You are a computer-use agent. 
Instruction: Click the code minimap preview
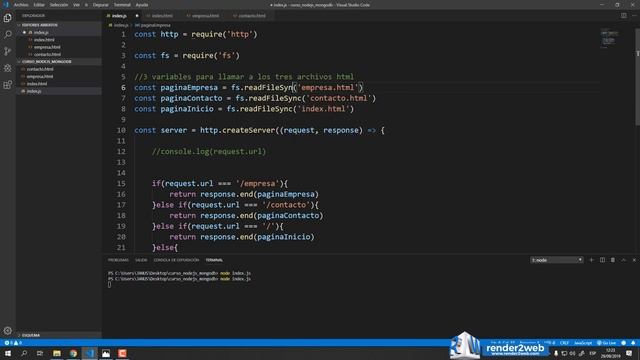click(x=609, y=38)
